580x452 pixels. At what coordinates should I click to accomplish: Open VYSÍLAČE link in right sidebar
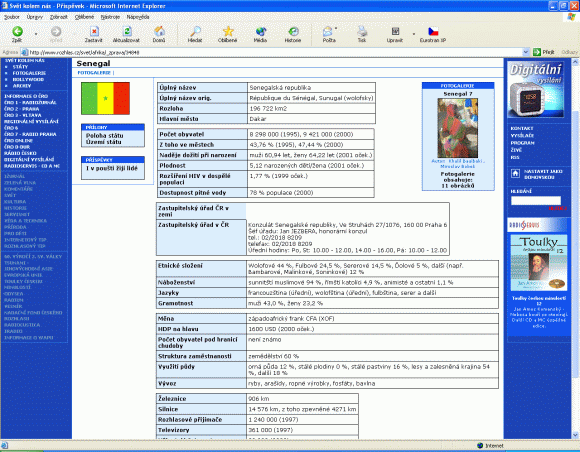[x=522, y=135]
